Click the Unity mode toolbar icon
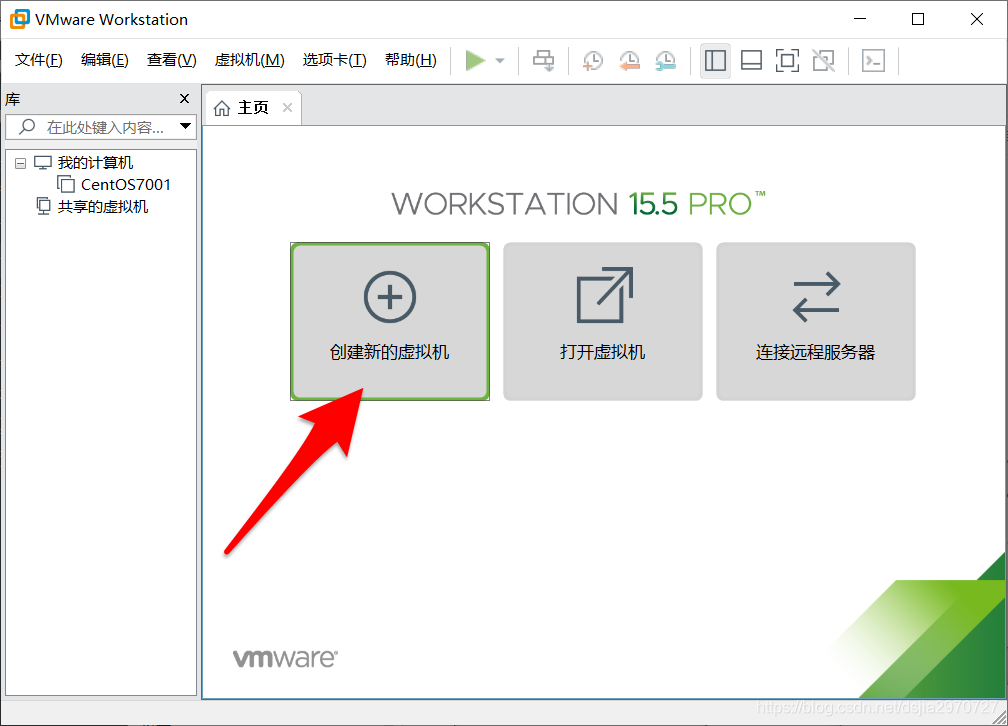This screenshot has width=1008, height=726. click(x=824, y=61)
